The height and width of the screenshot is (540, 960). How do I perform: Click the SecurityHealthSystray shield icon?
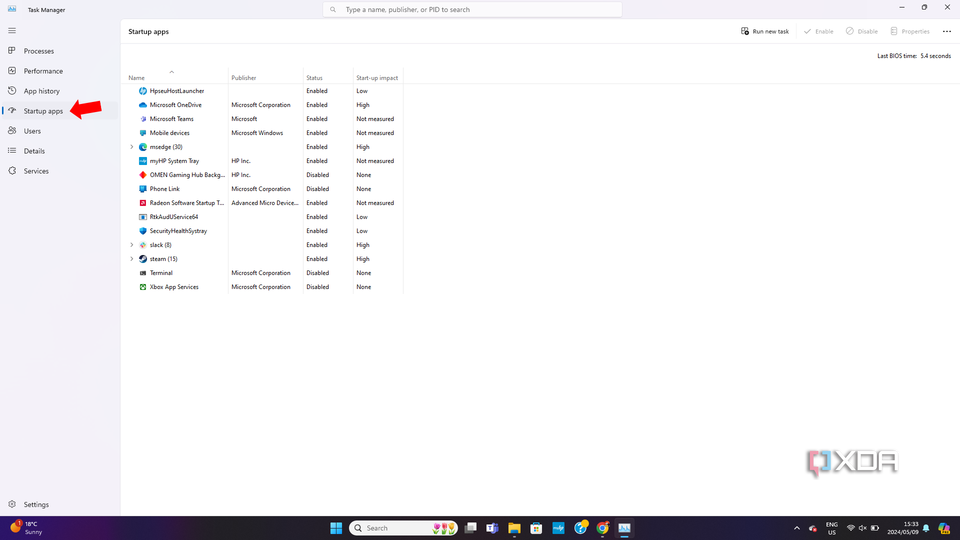coord(143,231)
